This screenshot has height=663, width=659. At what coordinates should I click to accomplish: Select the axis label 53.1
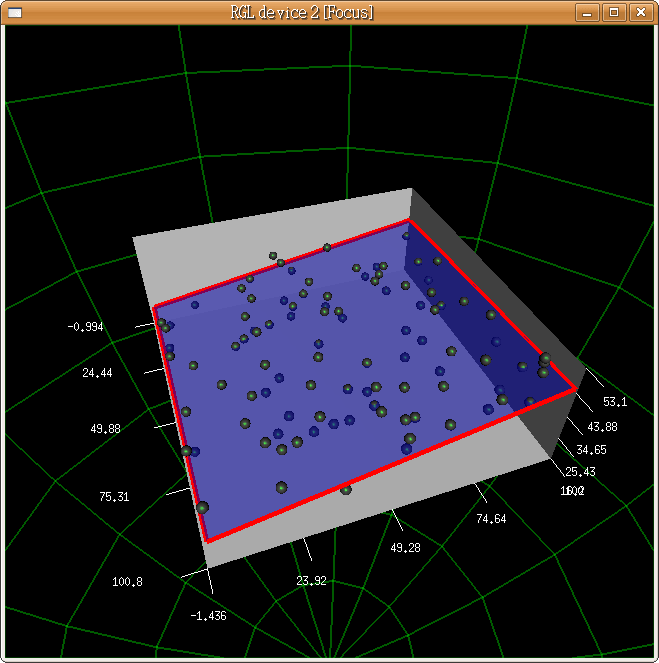(614, 402)
